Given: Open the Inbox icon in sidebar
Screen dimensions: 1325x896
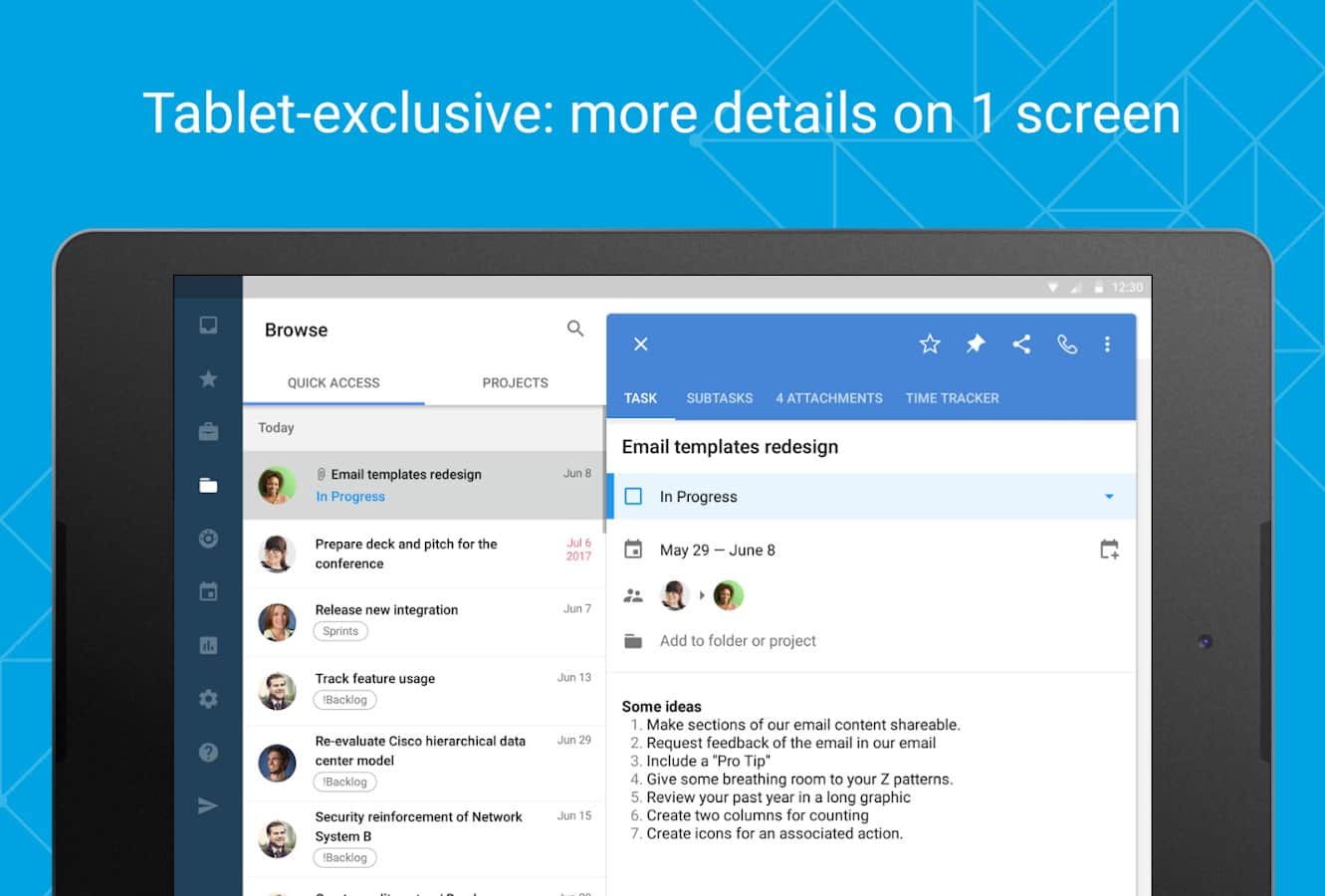Looking at the screenshot, I should [x=208, y=326].
